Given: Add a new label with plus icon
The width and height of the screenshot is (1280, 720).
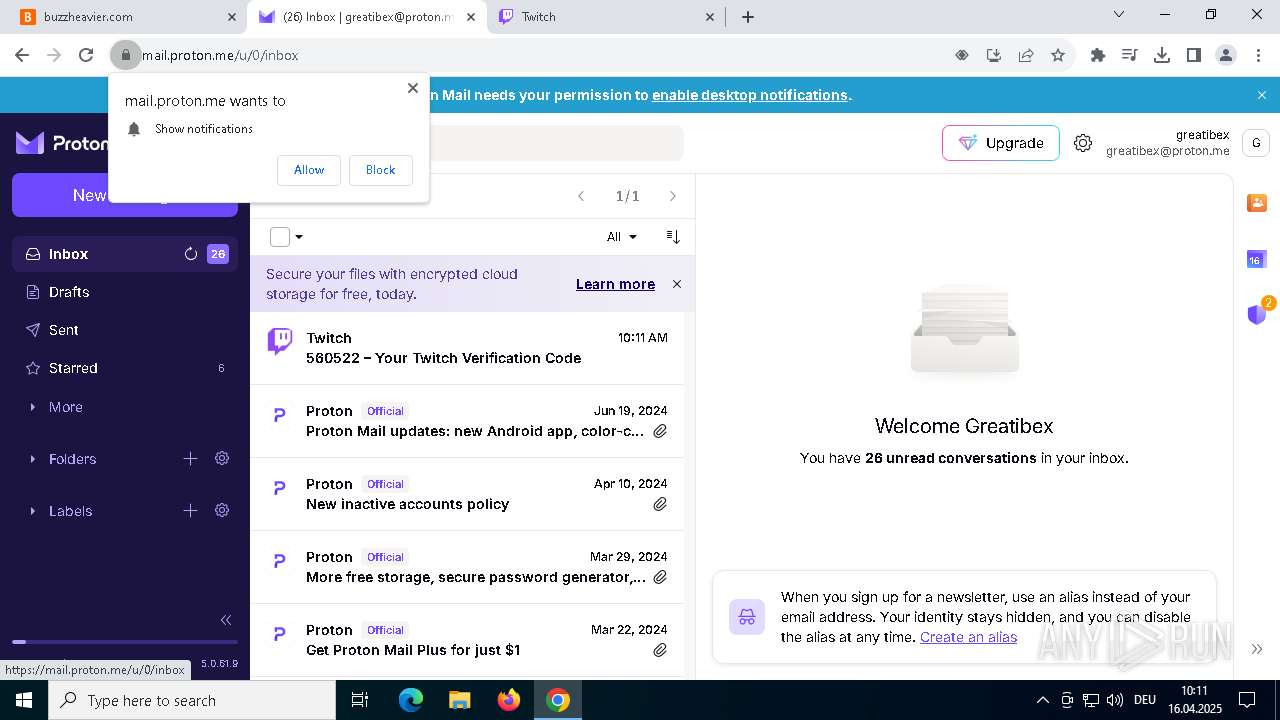Looking at the screenshot, I should (x=190, y=510).
